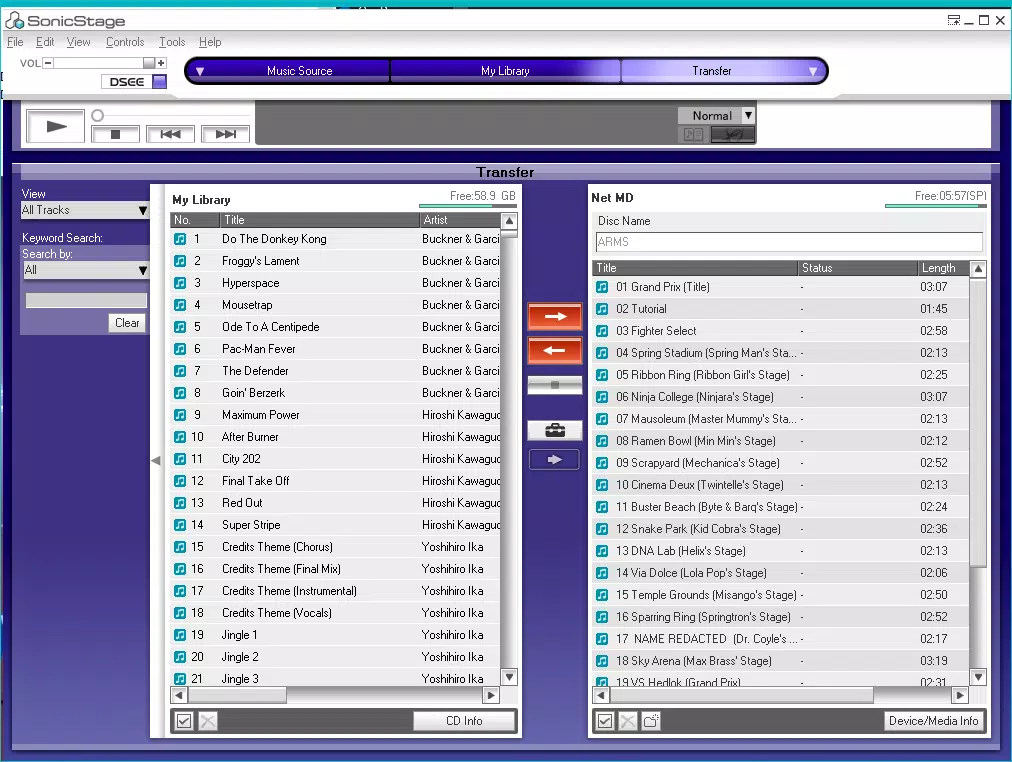Open the View menu

tap(78, 42)
